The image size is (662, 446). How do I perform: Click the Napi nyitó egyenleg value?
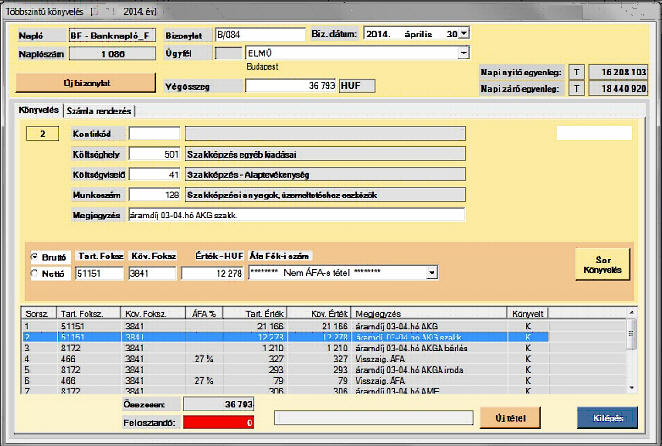618,72
